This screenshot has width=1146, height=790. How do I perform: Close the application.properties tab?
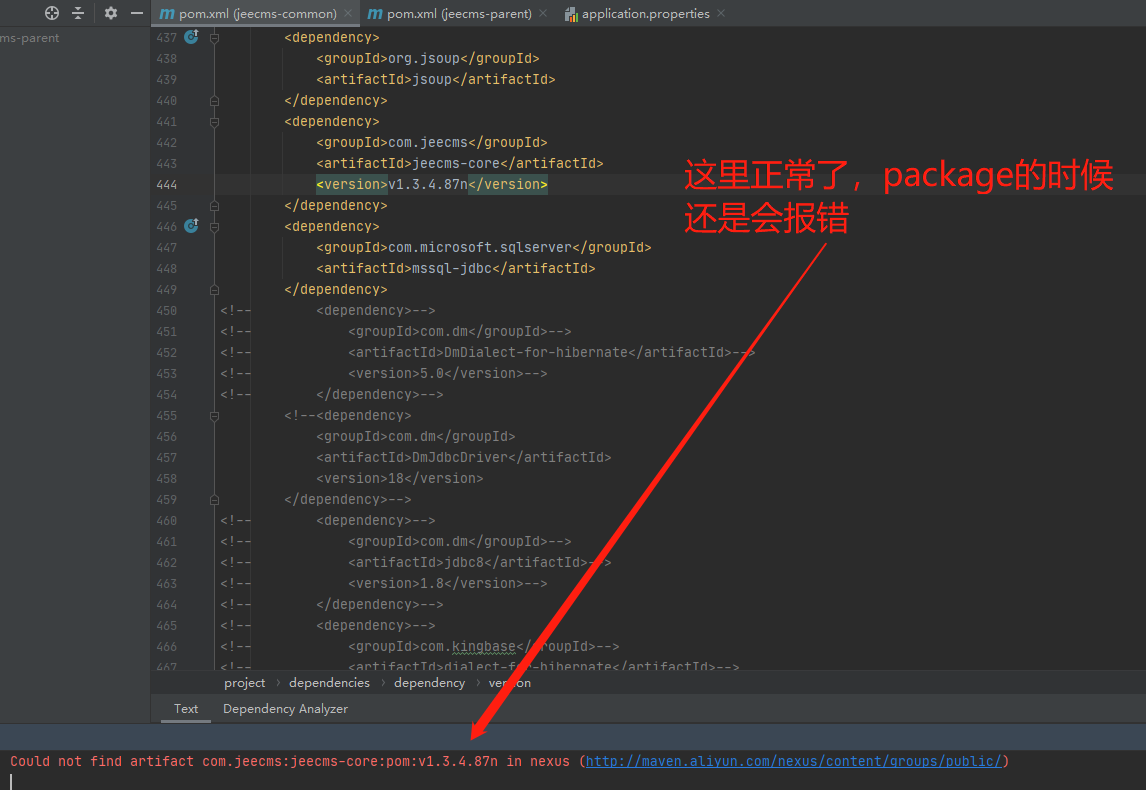click(x=721, y=13)
